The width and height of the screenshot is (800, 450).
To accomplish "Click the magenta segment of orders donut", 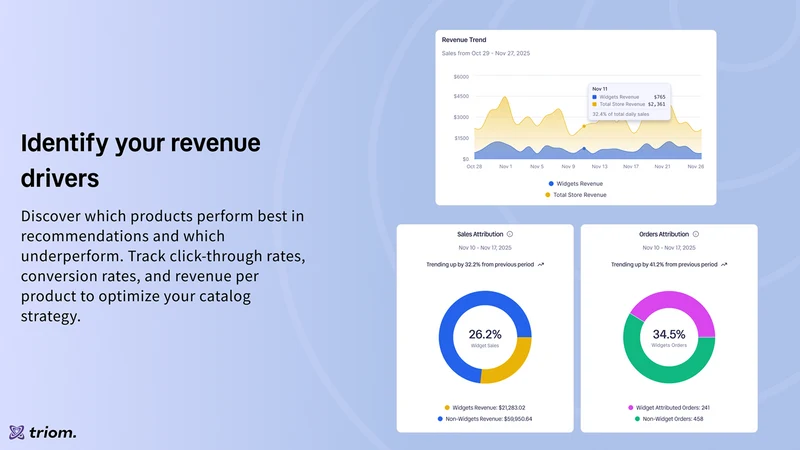I will tap(679, 299).
